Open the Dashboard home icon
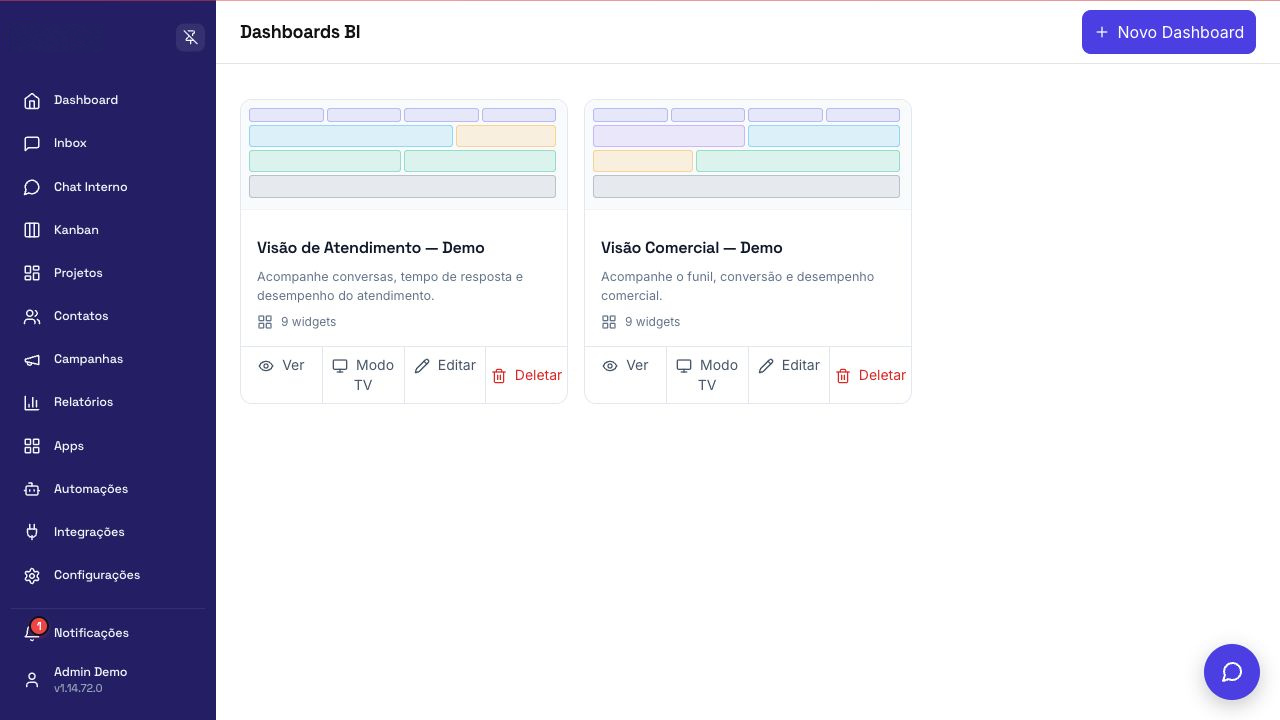Screen dimensions: 1280x720 [x=32, y=100]
